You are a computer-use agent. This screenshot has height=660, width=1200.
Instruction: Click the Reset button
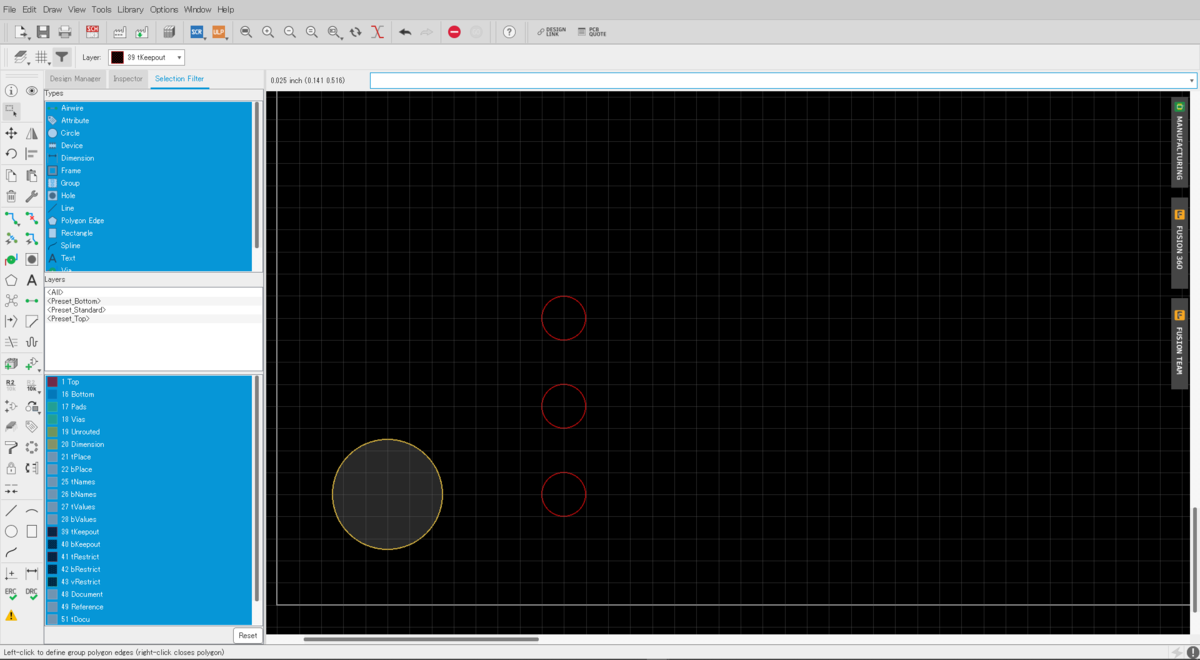[248, 635]
